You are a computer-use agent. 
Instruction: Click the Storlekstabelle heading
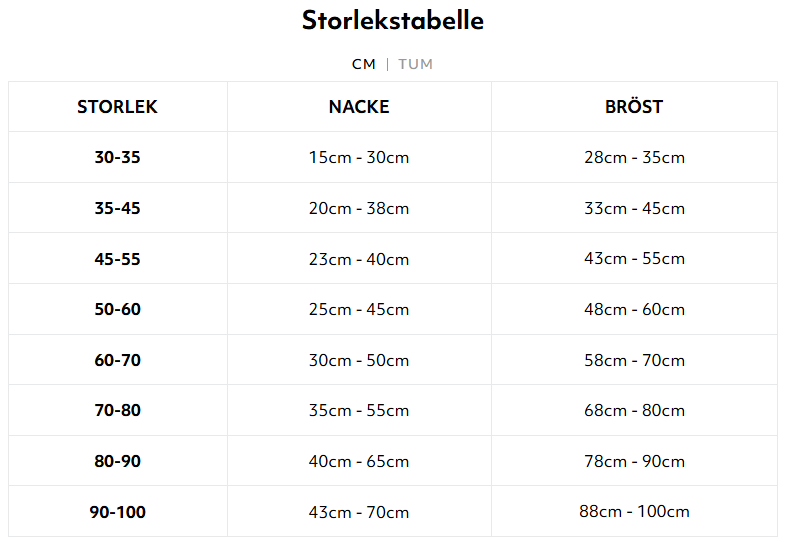coord(393,21)
